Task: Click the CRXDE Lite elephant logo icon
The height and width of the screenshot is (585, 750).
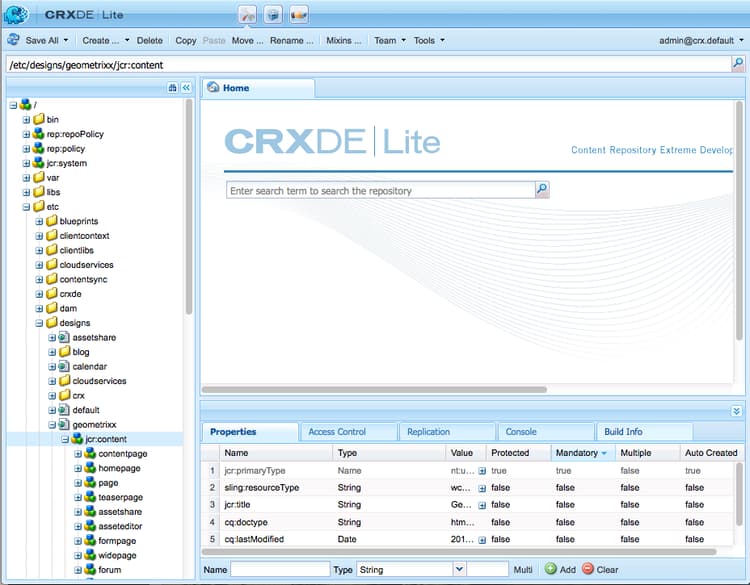Action: coord(16,14)
